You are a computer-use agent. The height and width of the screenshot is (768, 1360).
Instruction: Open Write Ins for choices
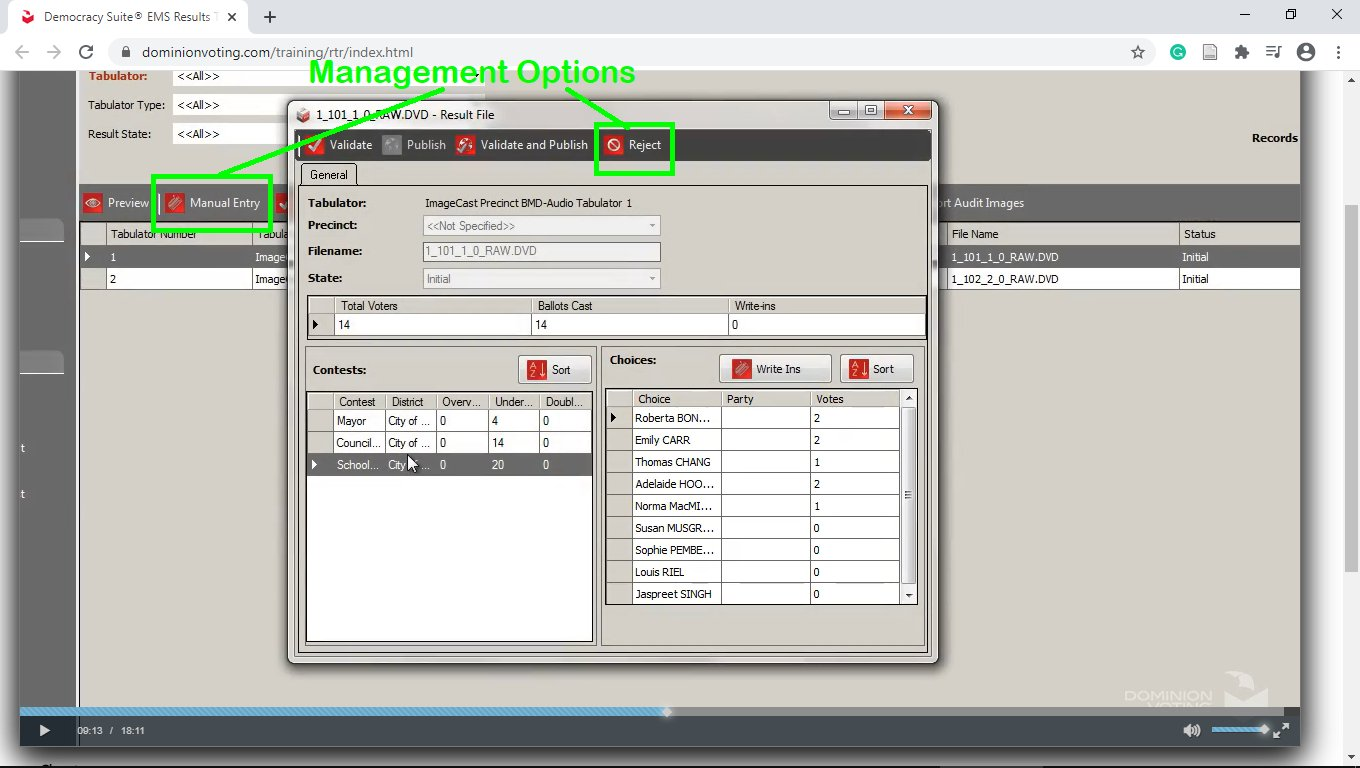tap(775, 369)
